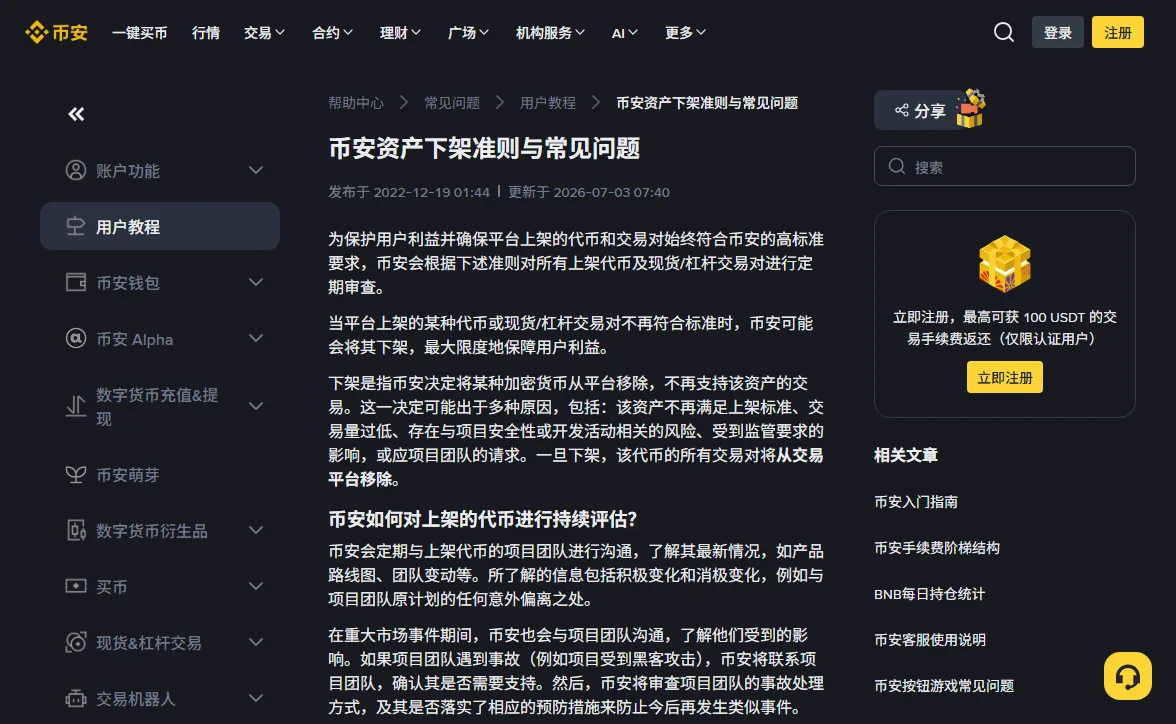Expand the 数字货币衍生品 section chevron
1176x724 pixels.
click(x=256, y=530)
